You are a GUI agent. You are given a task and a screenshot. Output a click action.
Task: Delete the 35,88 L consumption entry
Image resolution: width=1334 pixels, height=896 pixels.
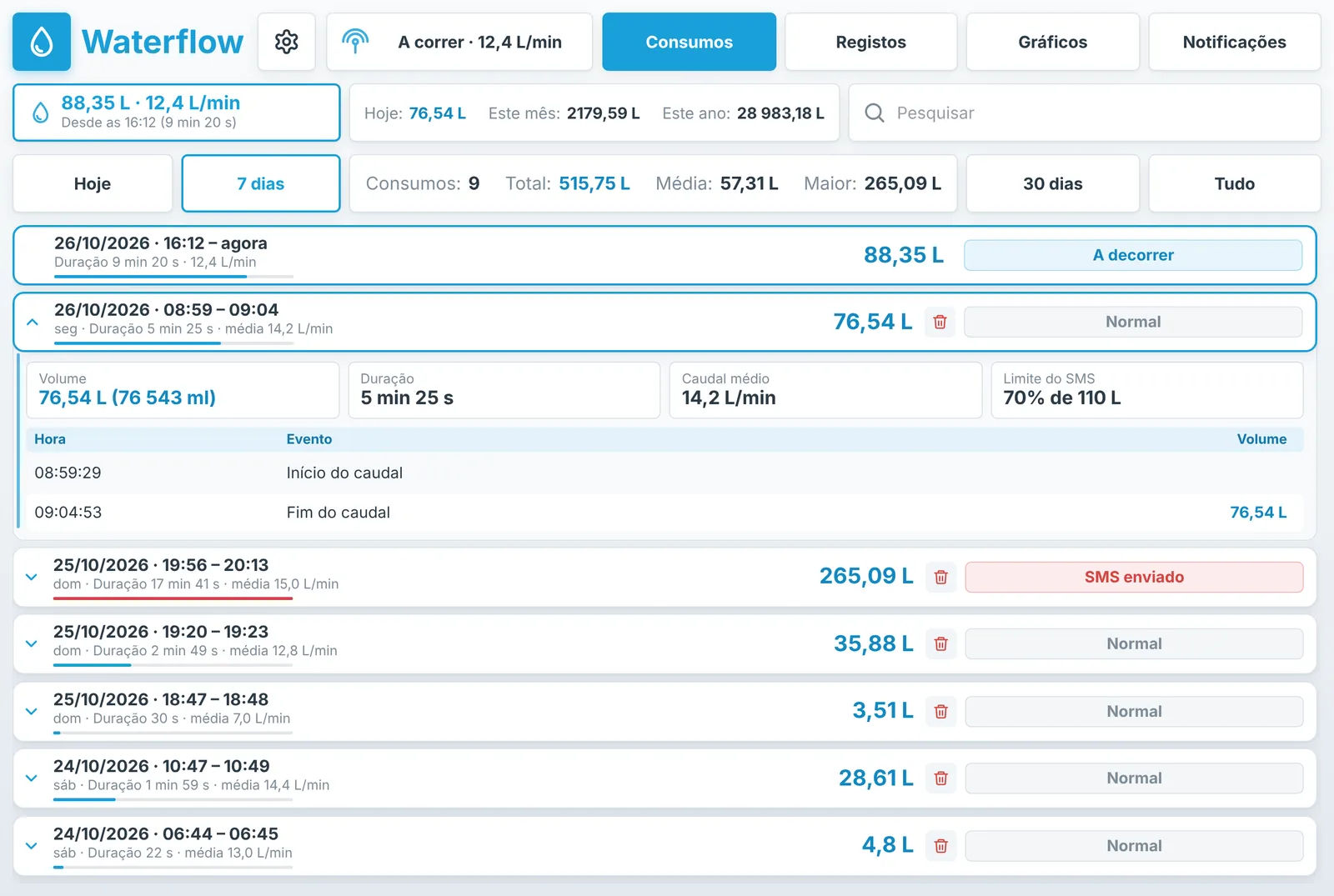pos(941,643)
